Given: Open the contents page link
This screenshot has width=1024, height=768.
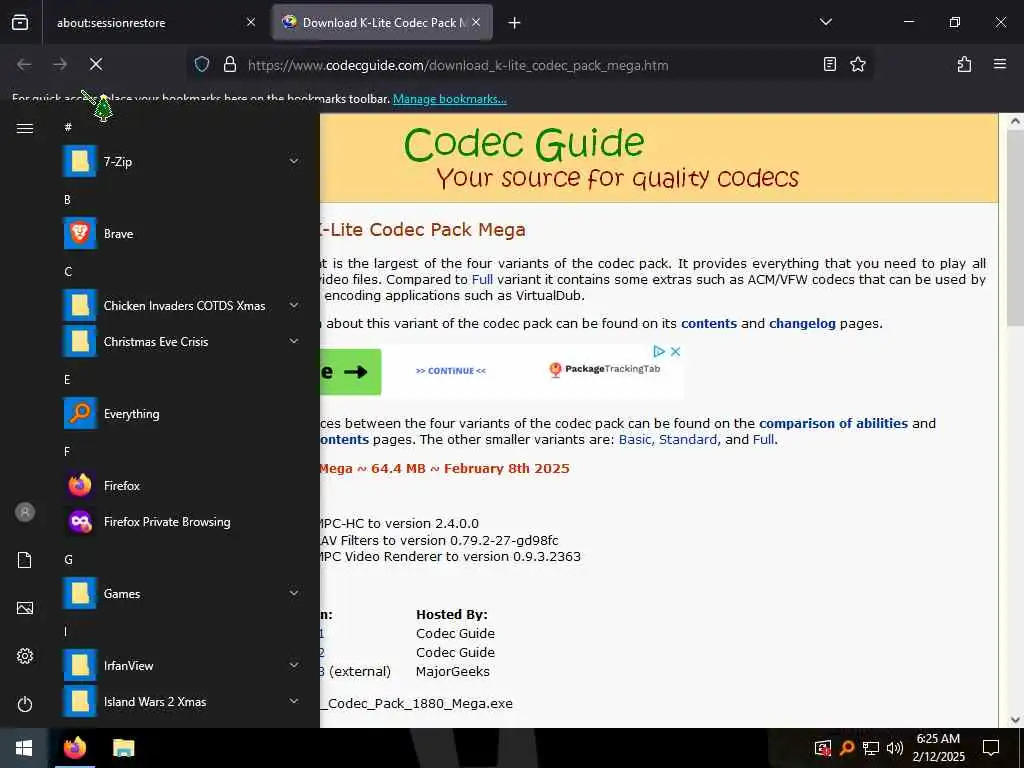Looking at the screenshot, I should 709,323.
